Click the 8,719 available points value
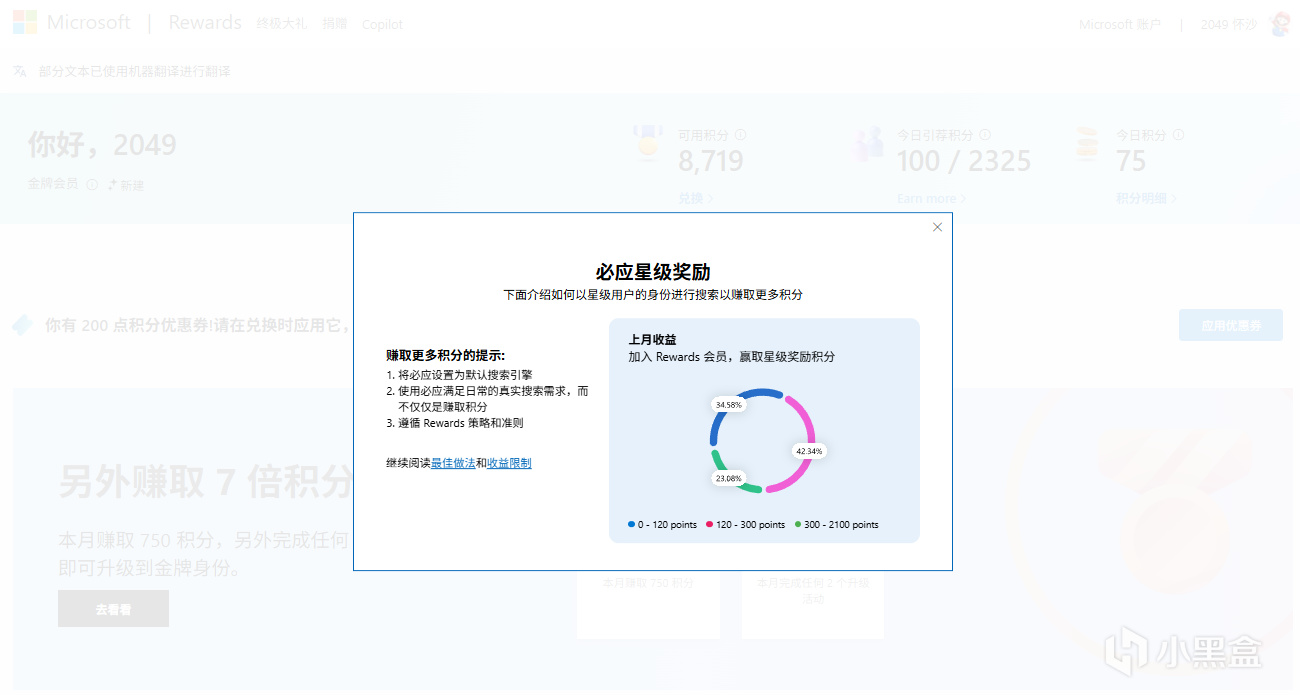The width and height of the screenshot is (1300, 695). pos(711,161)
